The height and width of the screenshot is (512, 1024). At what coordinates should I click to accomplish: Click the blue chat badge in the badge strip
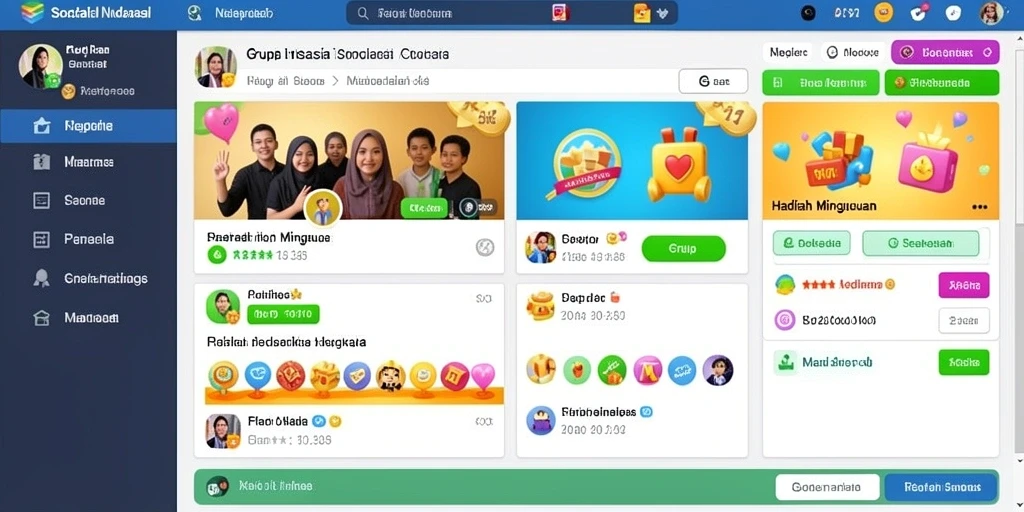pyautogui.click(x=257, y=376)
